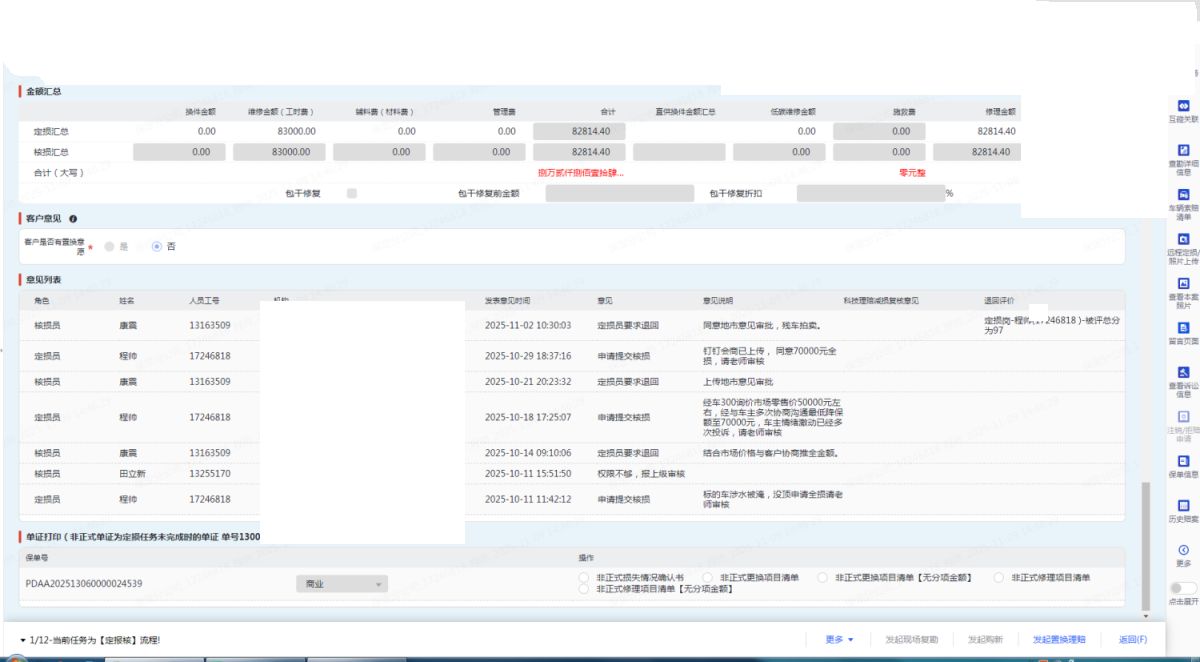Open 查勘详细信息 from the sidebar
The width and height of the screenshot is (1200, 662).
click(x=1183, y=149)
